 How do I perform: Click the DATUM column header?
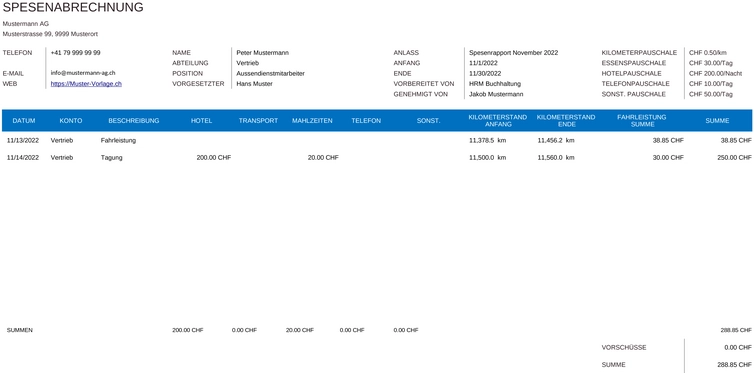(24, 121)
